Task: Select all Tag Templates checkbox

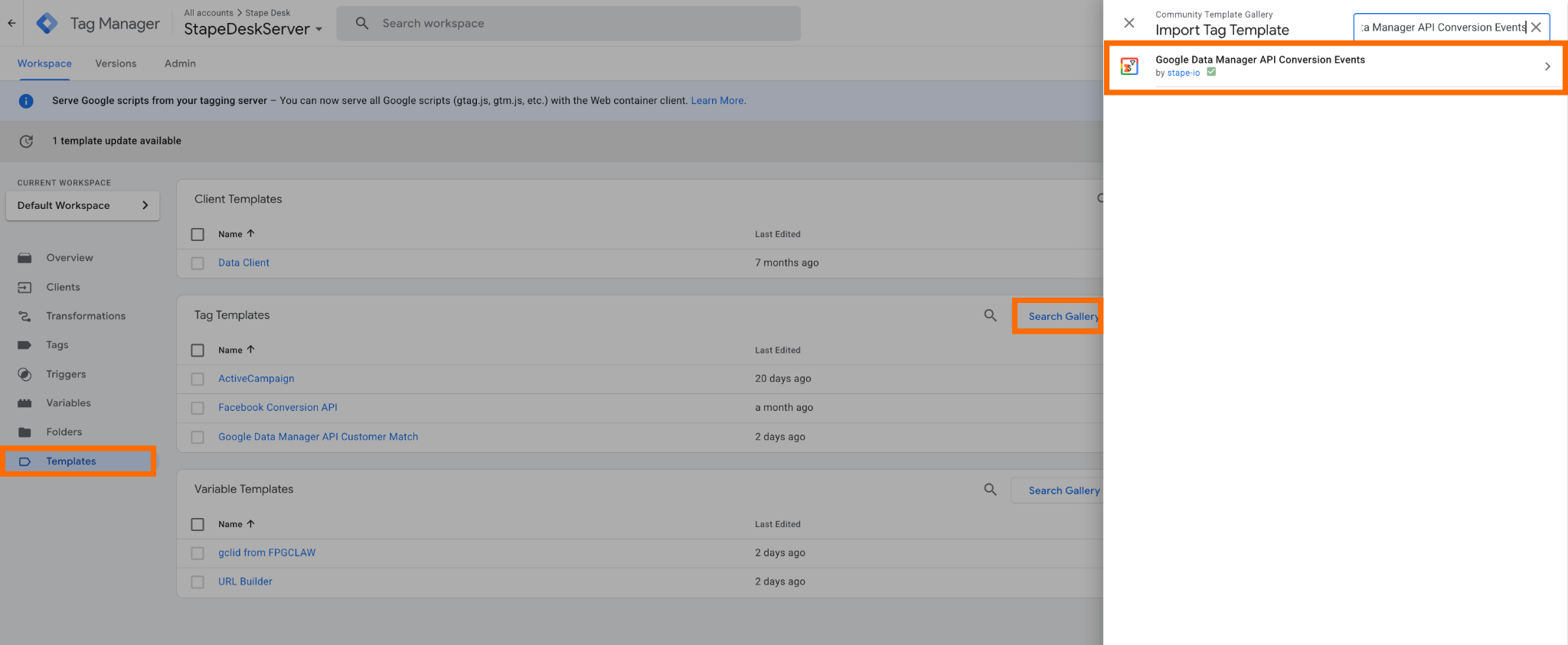Action: (x=198, y=350)
